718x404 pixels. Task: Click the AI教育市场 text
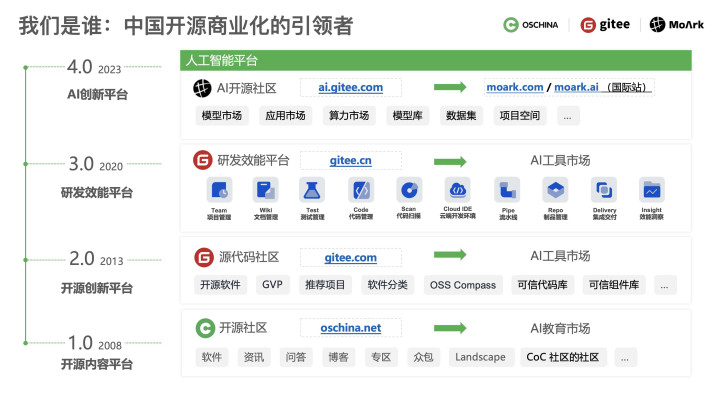coord(560,328)
